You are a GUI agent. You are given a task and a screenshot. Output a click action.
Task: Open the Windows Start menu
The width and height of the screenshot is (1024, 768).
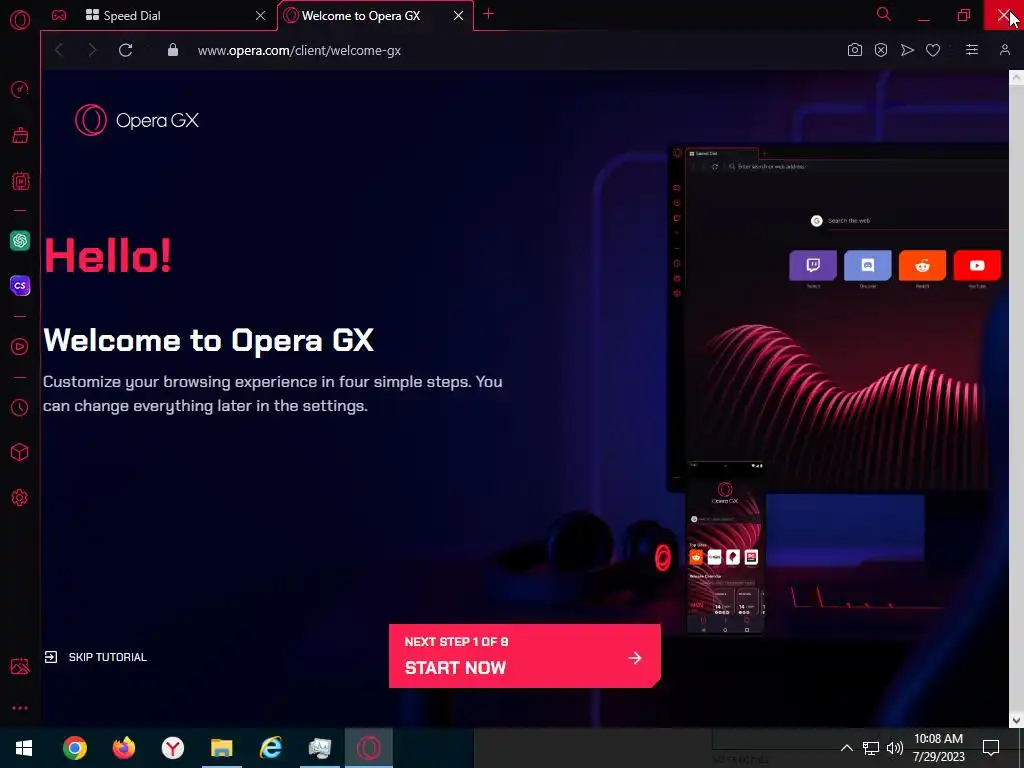tap(24, 748)
